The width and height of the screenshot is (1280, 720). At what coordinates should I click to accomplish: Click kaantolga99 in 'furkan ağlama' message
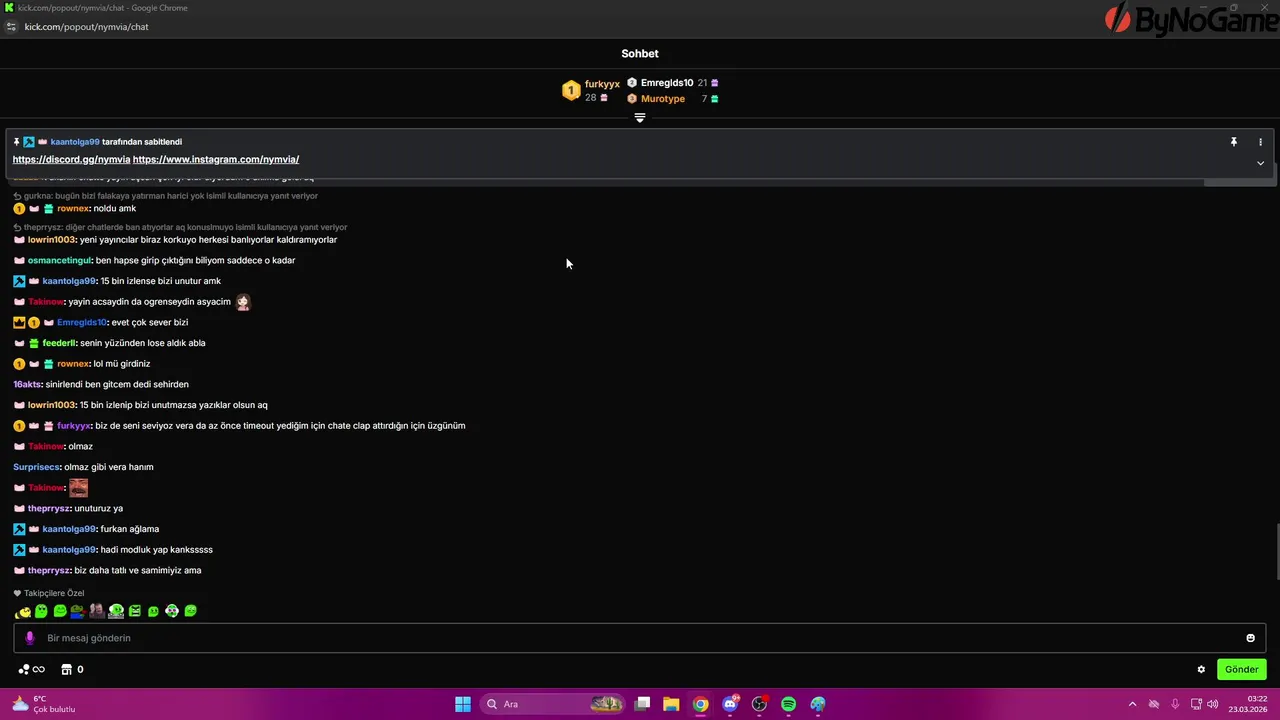coord(69,529)
